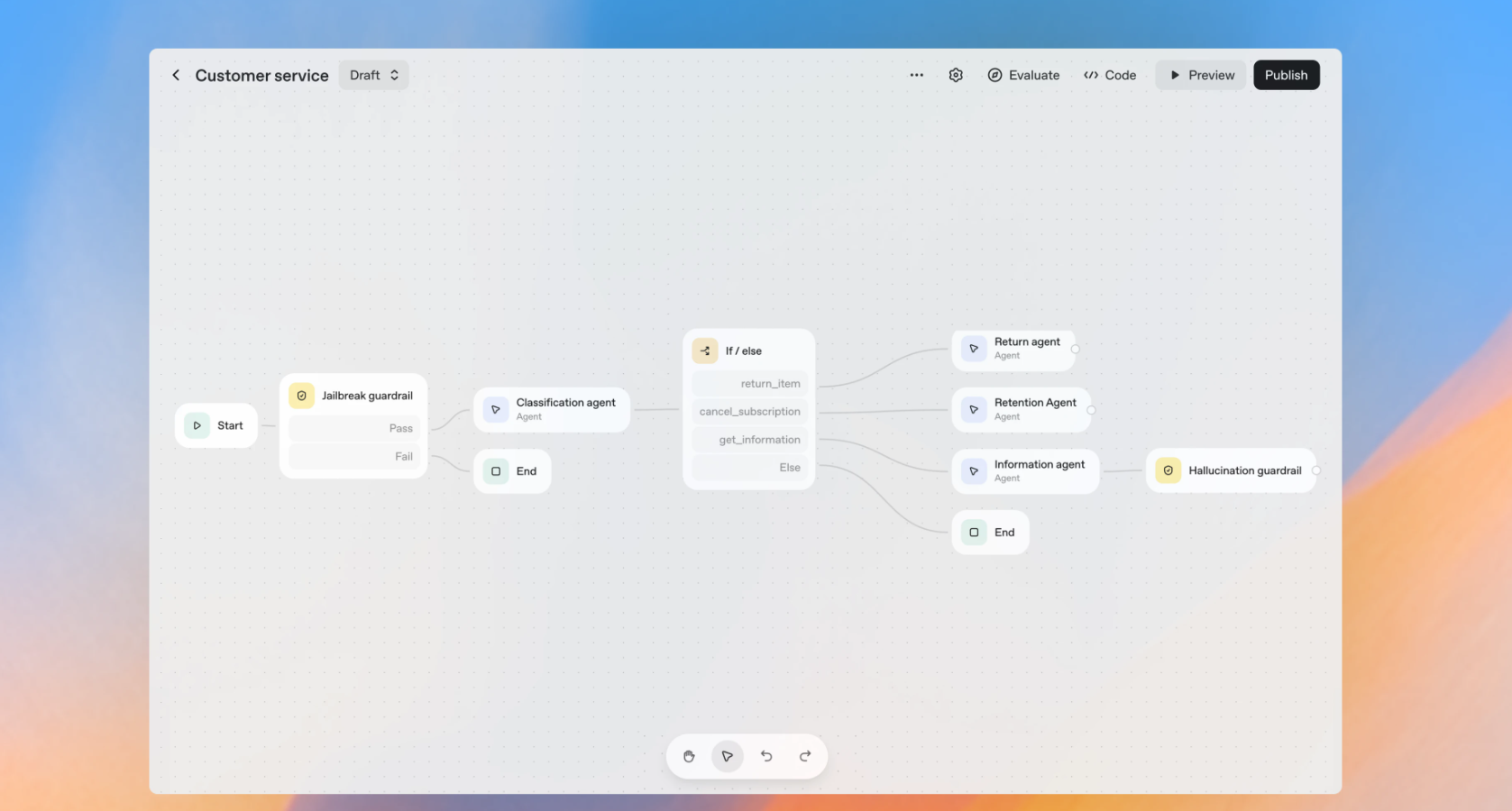
Task: Select the Start node
Action: 216,425
